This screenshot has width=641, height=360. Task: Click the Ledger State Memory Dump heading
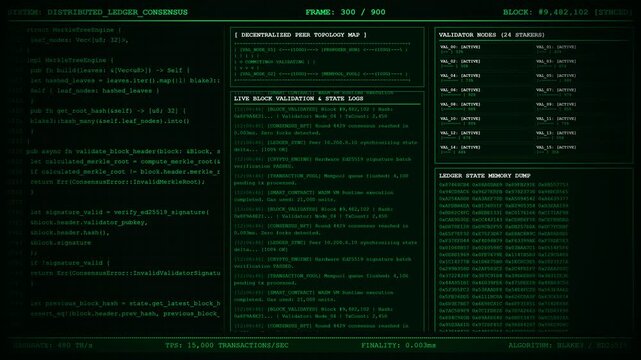pos(484,176)
